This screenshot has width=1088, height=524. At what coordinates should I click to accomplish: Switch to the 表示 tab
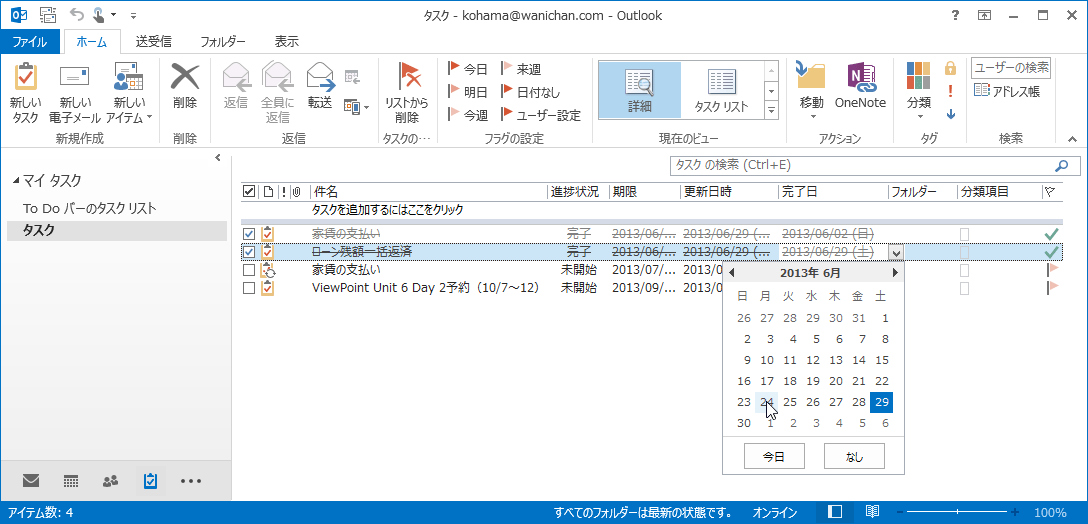pyautogui.click(x=287, y=42)
